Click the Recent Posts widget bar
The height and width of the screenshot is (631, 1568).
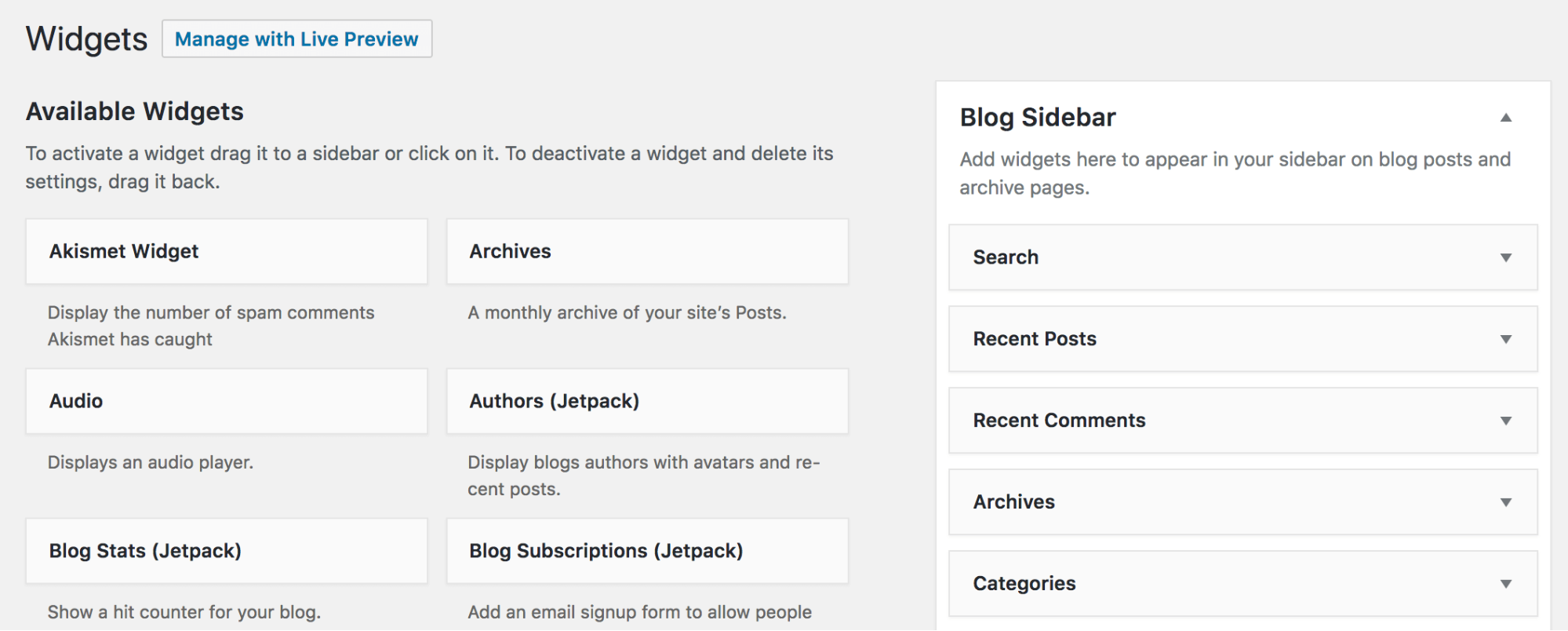tap(1177, 339)
